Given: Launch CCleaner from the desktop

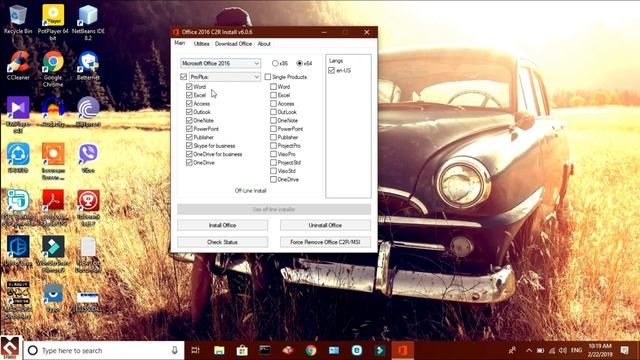Looking at the screenshot, I should pos(18,65).
